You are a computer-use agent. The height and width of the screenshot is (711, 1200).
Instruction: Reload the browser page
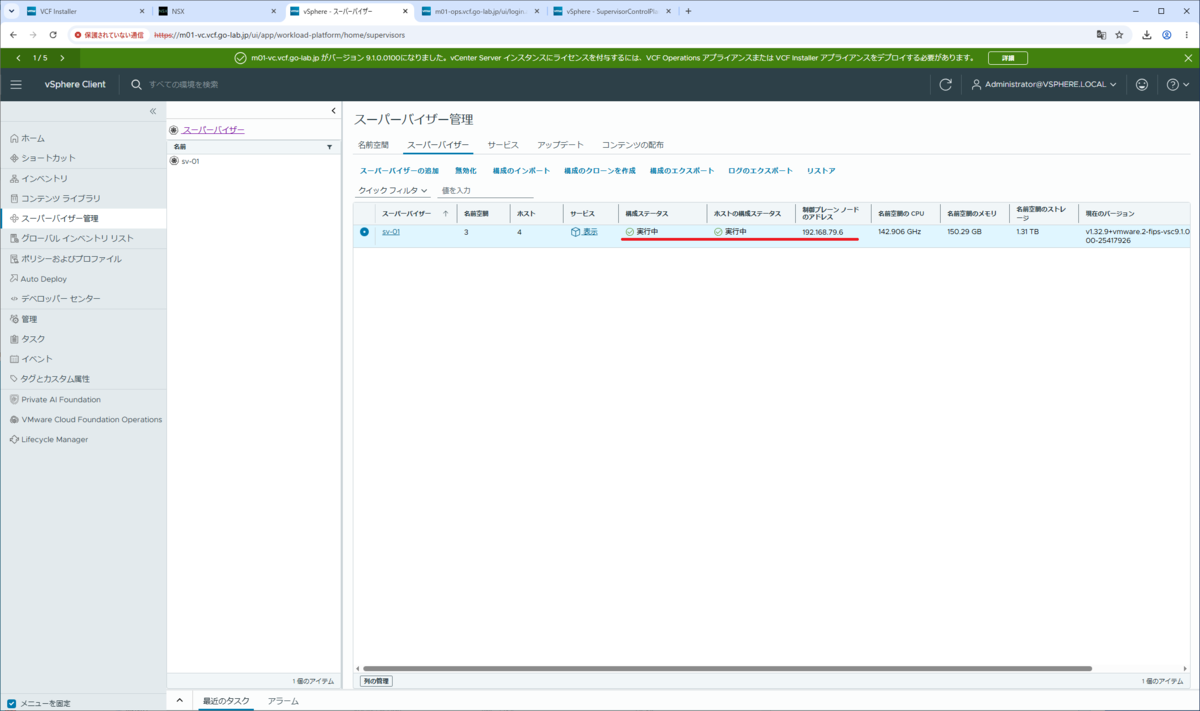[53, 34]
